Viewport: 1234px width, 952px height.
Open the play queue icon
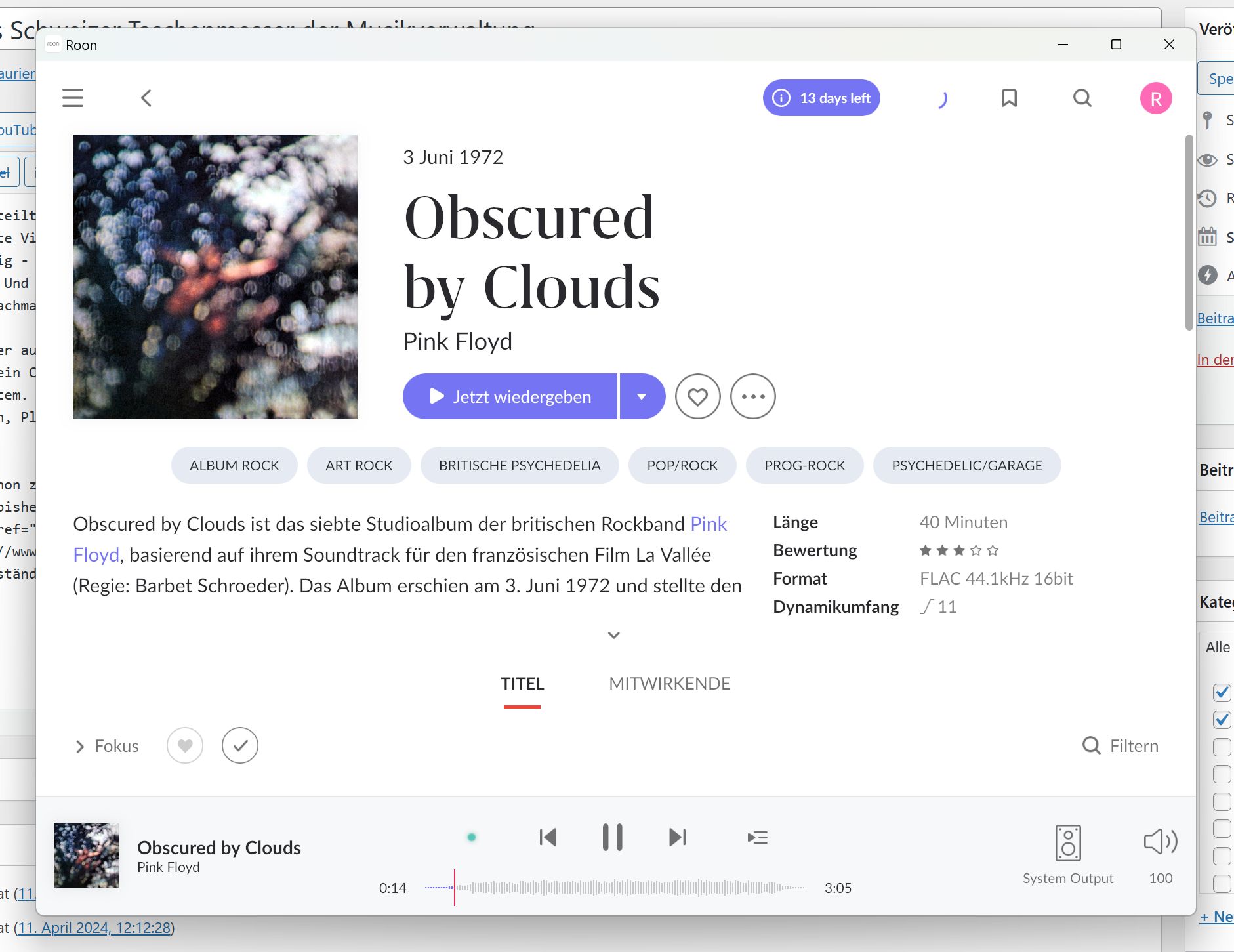758,837
